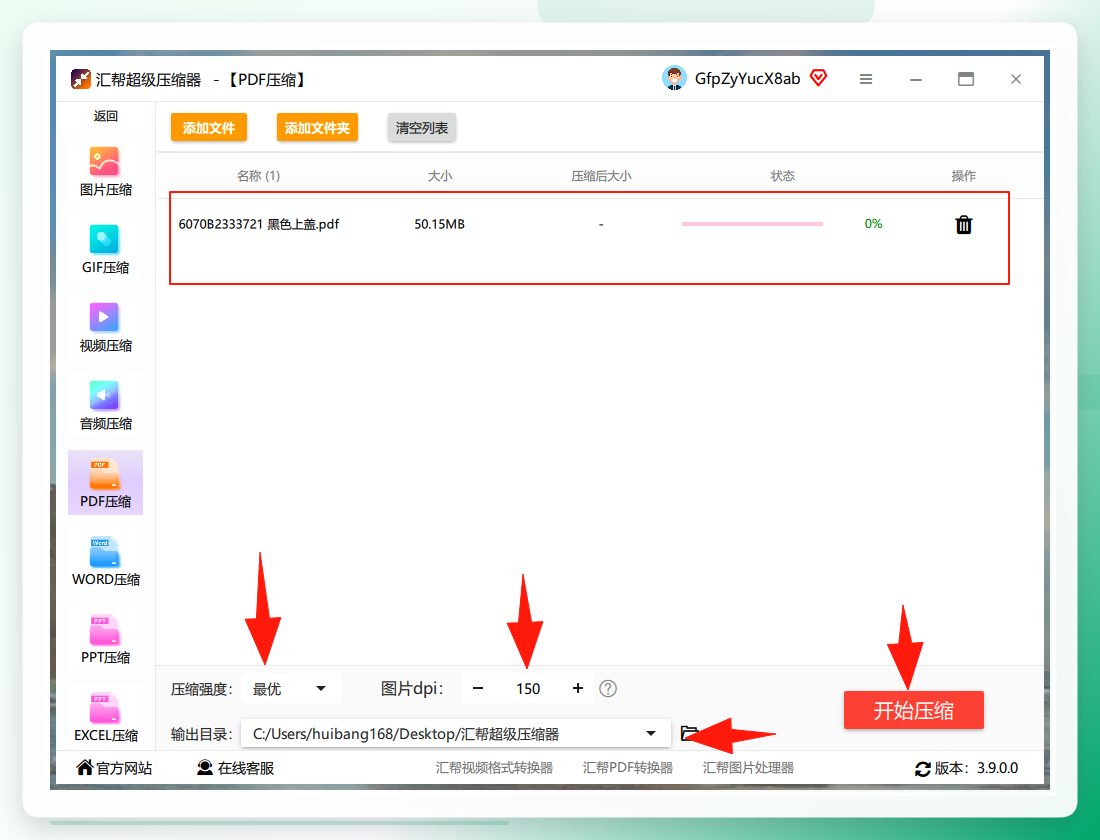This screenshot has height=840, width=1100.
Task: Open the 视频压缩 video compression tool
Action: point(105,328)
